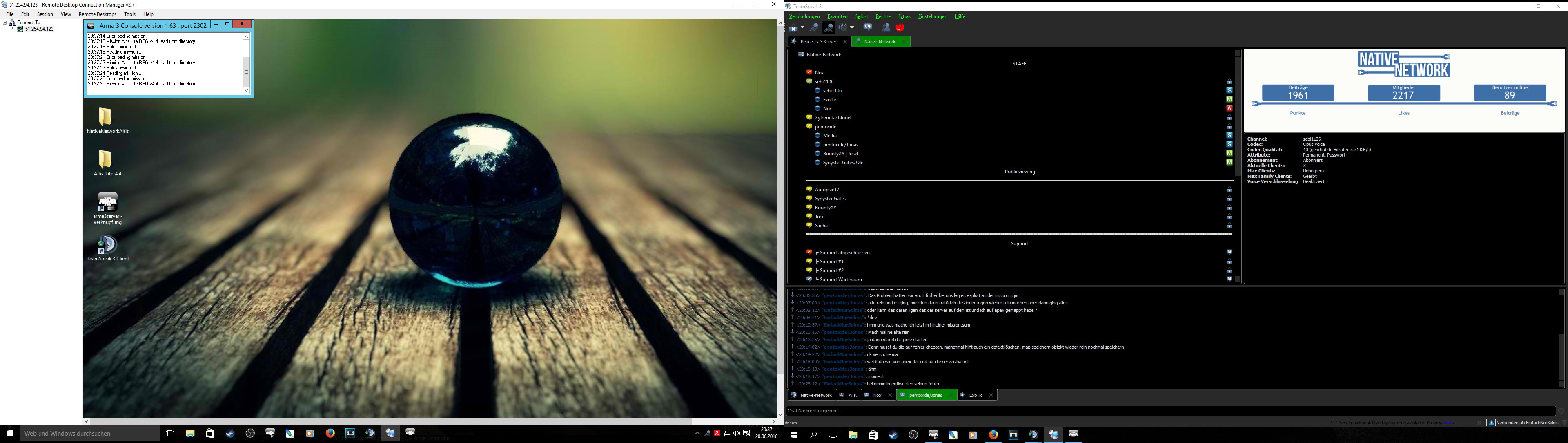Screen dimensions: 1568x443
Task: Toggle the Away status toolbar icon
Action: point(814,27)
